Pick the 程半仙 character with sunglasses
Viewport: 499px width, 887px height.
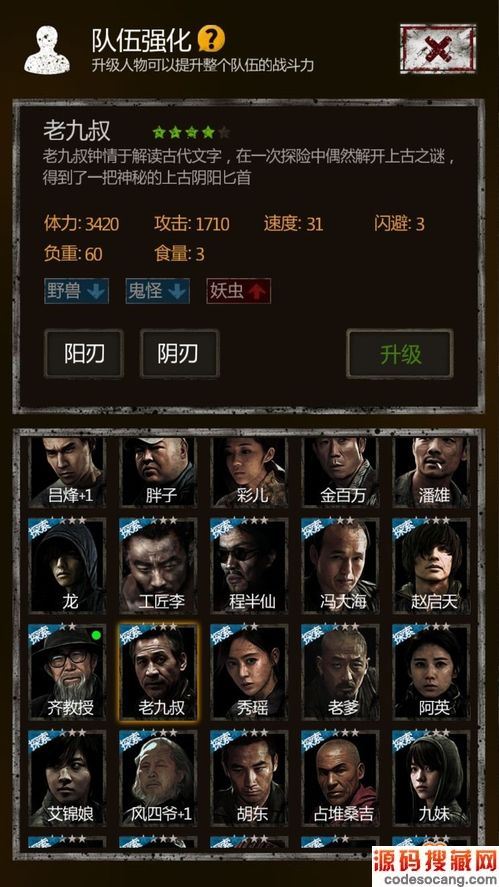250,565
